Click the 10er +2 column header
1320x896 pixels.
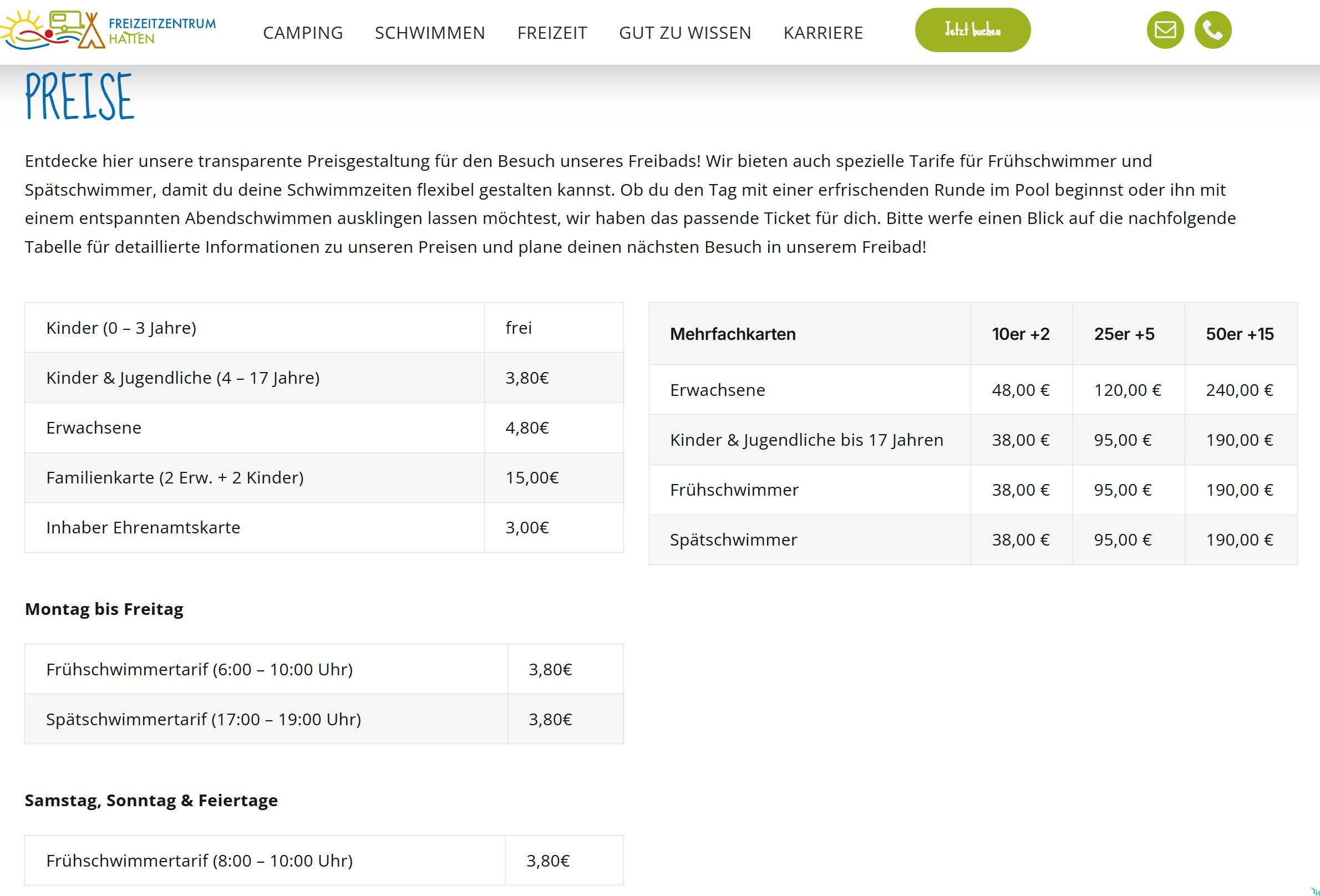pos(1021,334)
